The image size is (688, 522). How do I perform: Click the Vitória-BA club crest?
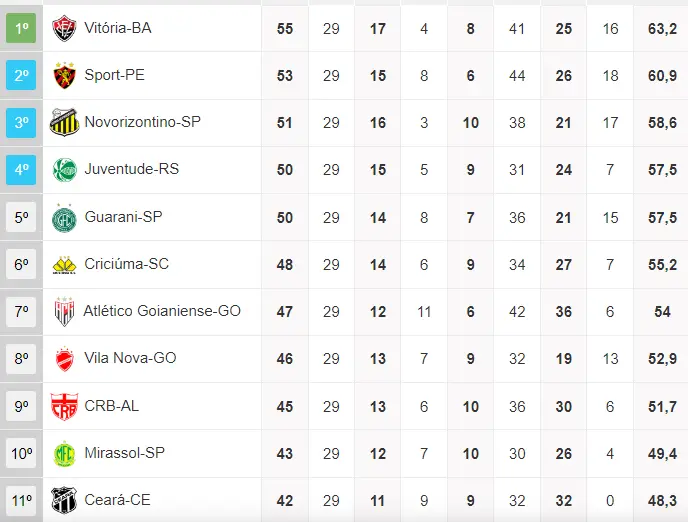coord(65,28)
